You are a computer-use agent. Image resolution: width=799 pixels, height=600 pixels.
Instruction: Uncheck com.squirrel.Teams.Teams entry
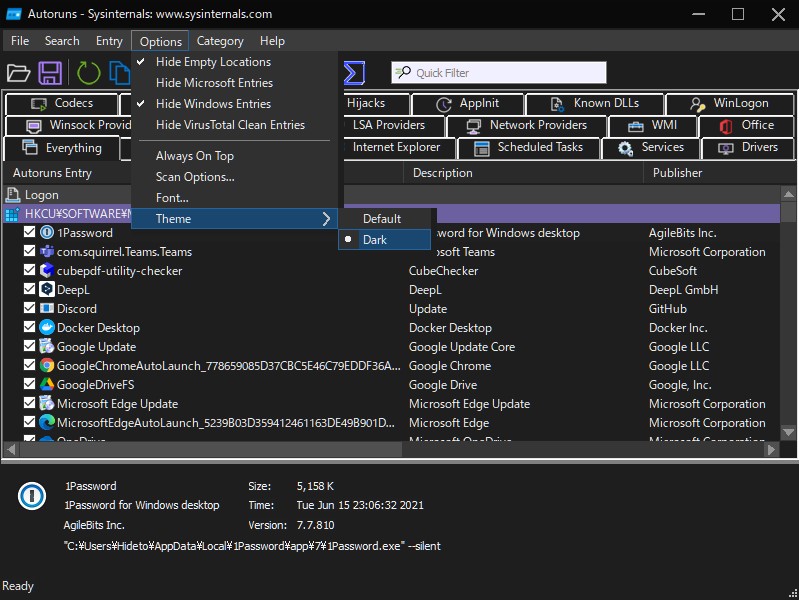click(x=30, y=251)
